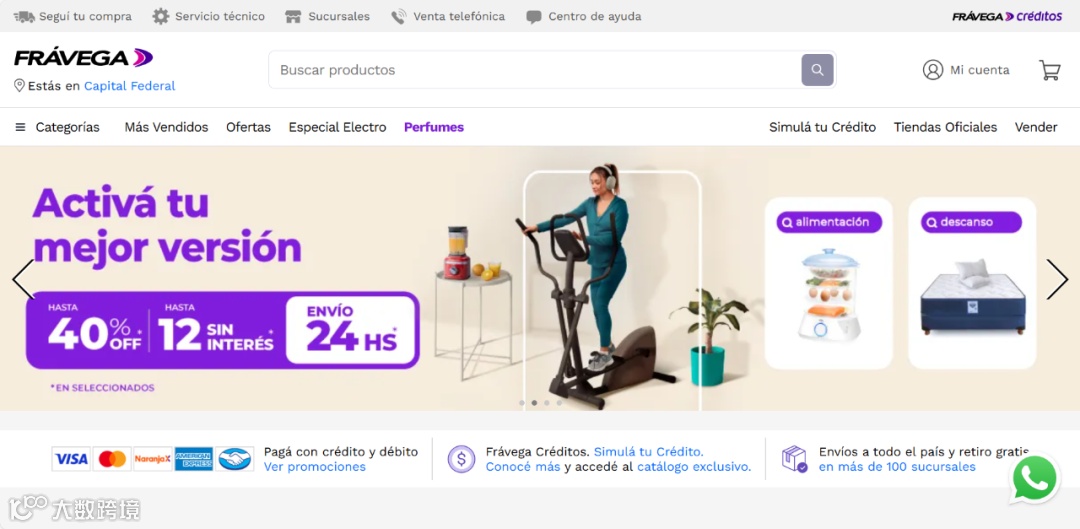Open the WhatsApp chat bubble
The height and width of the screenshot is (529, 1080).
(x=1035, y=479)
